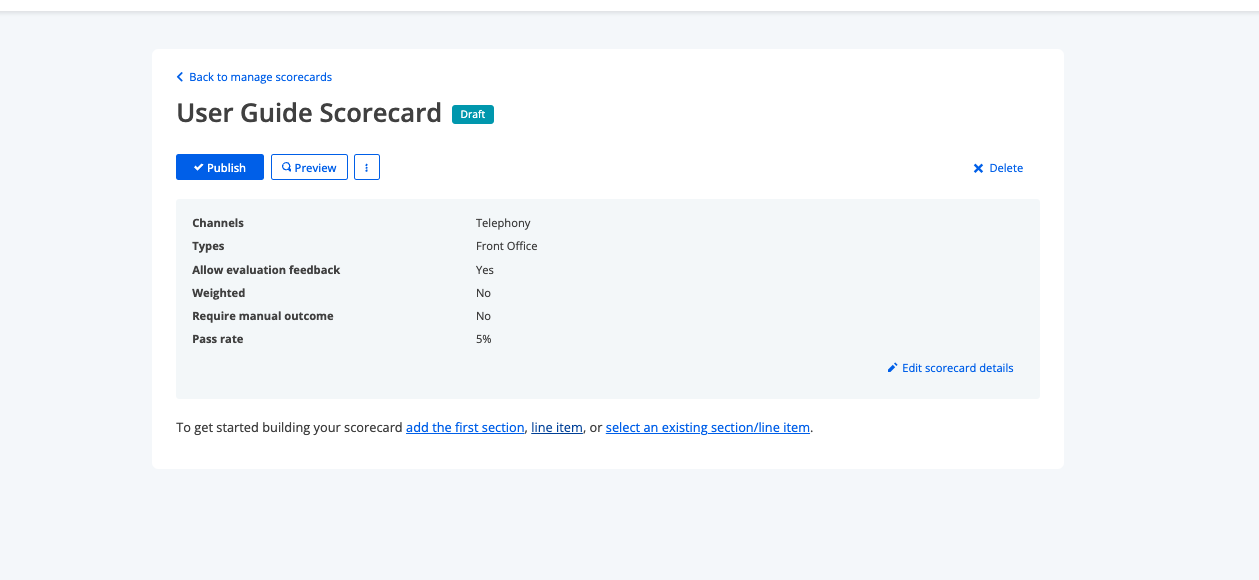Open Edit scorecard details
This screenshot has height=580, width=1259.
pyautogui.click(x=956, y=368)
